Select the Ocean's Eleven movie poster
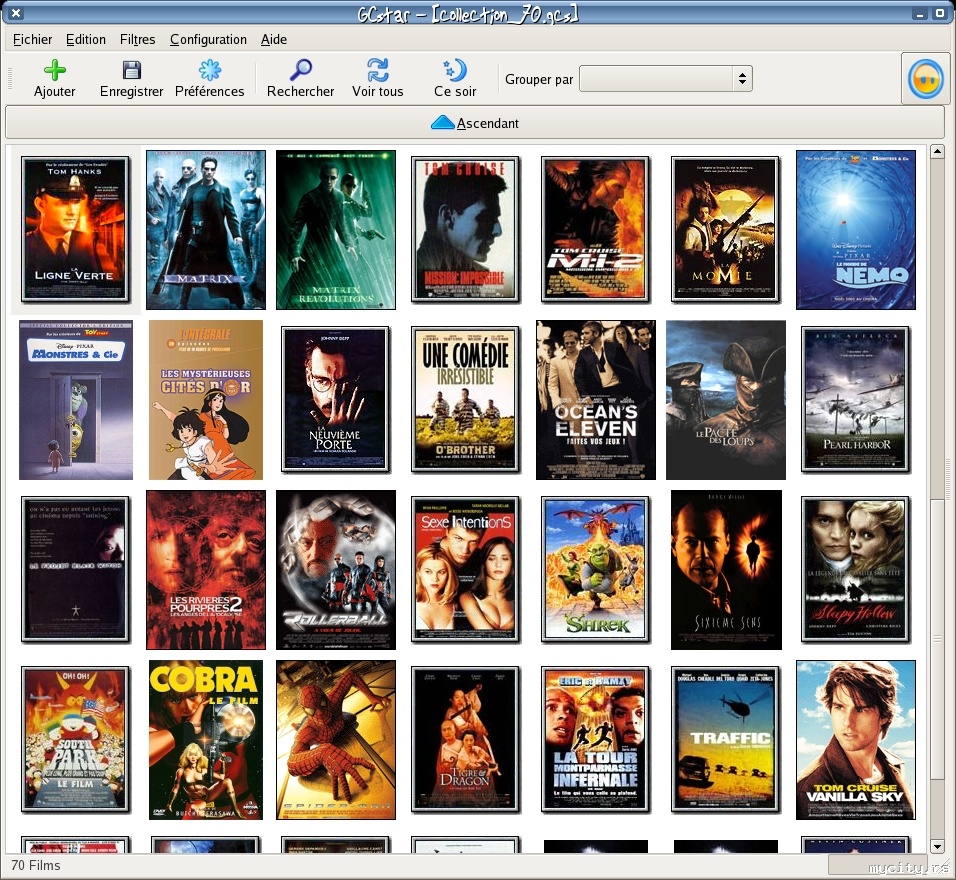The width and height of the screenshot is (956, 880). click(596, 400)
